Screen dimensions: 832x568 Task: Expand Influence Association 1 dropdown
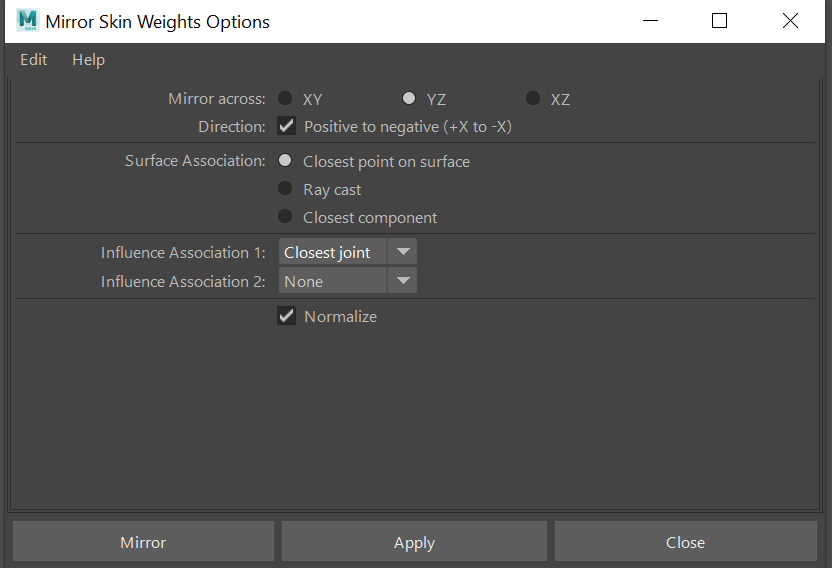346,253
